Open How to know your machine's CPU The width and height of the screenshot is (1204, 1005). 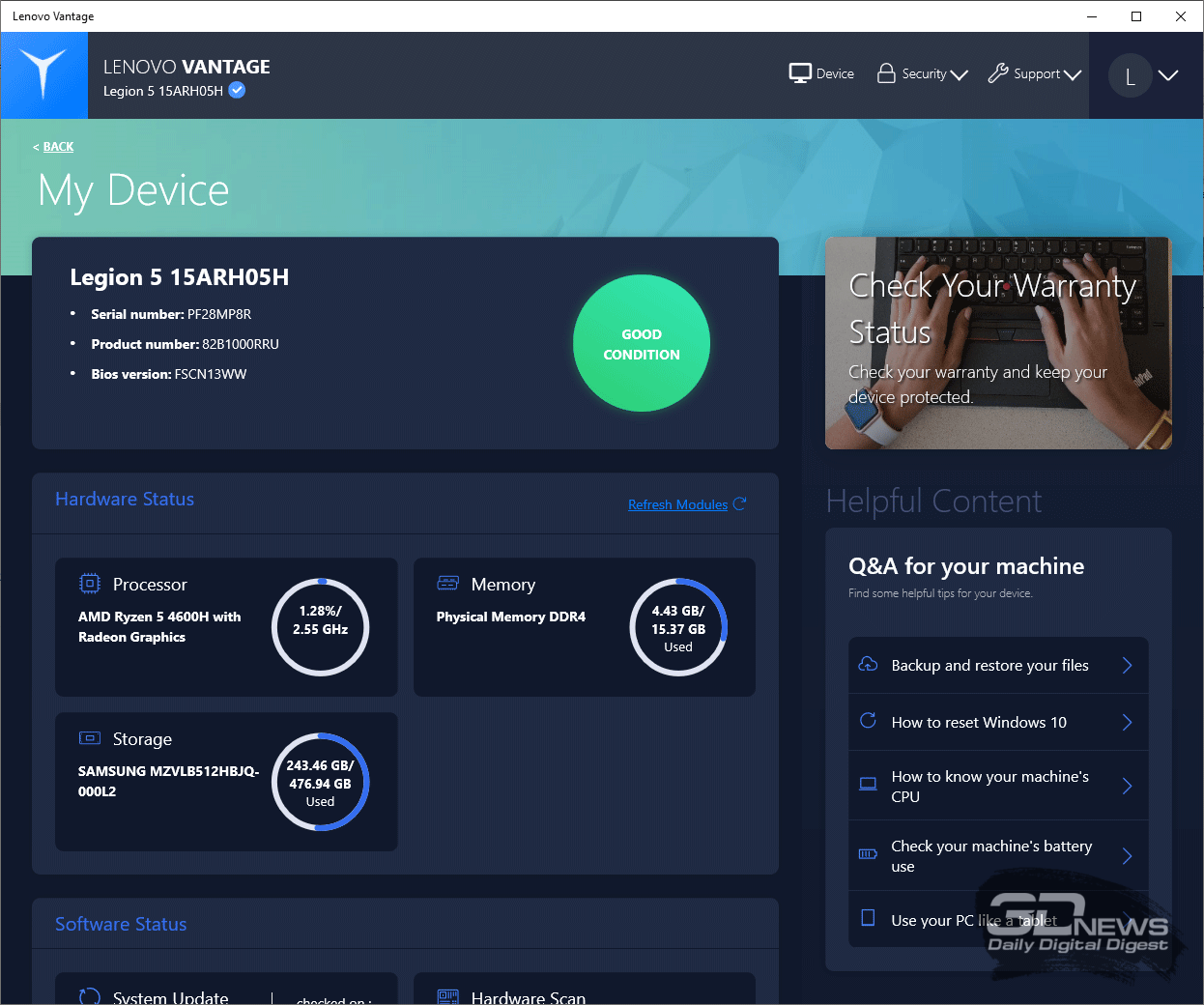(998, 786)
